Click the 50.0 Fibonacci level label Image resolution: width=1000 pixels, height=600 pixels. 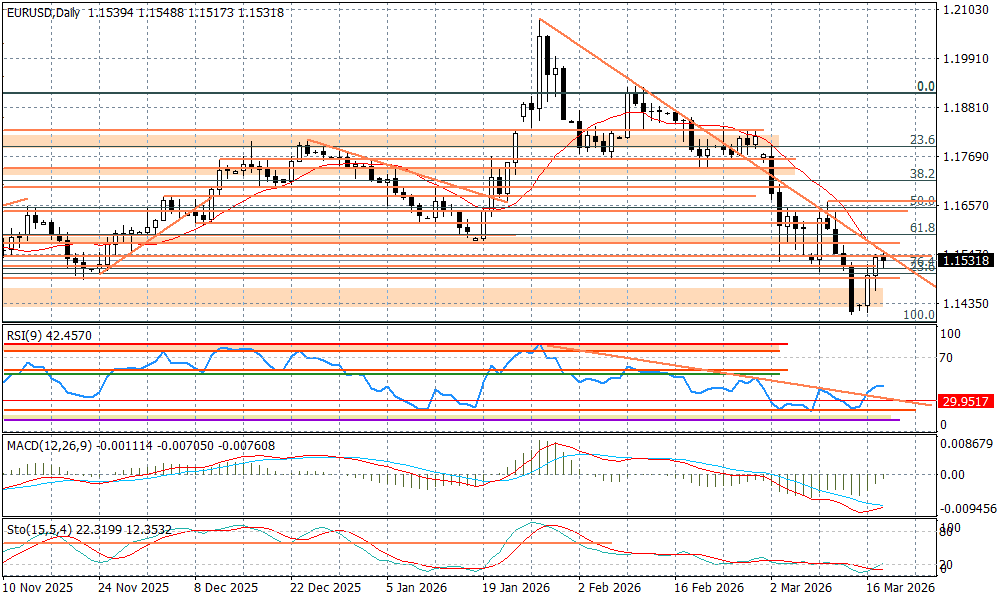[x=925, y=201]
